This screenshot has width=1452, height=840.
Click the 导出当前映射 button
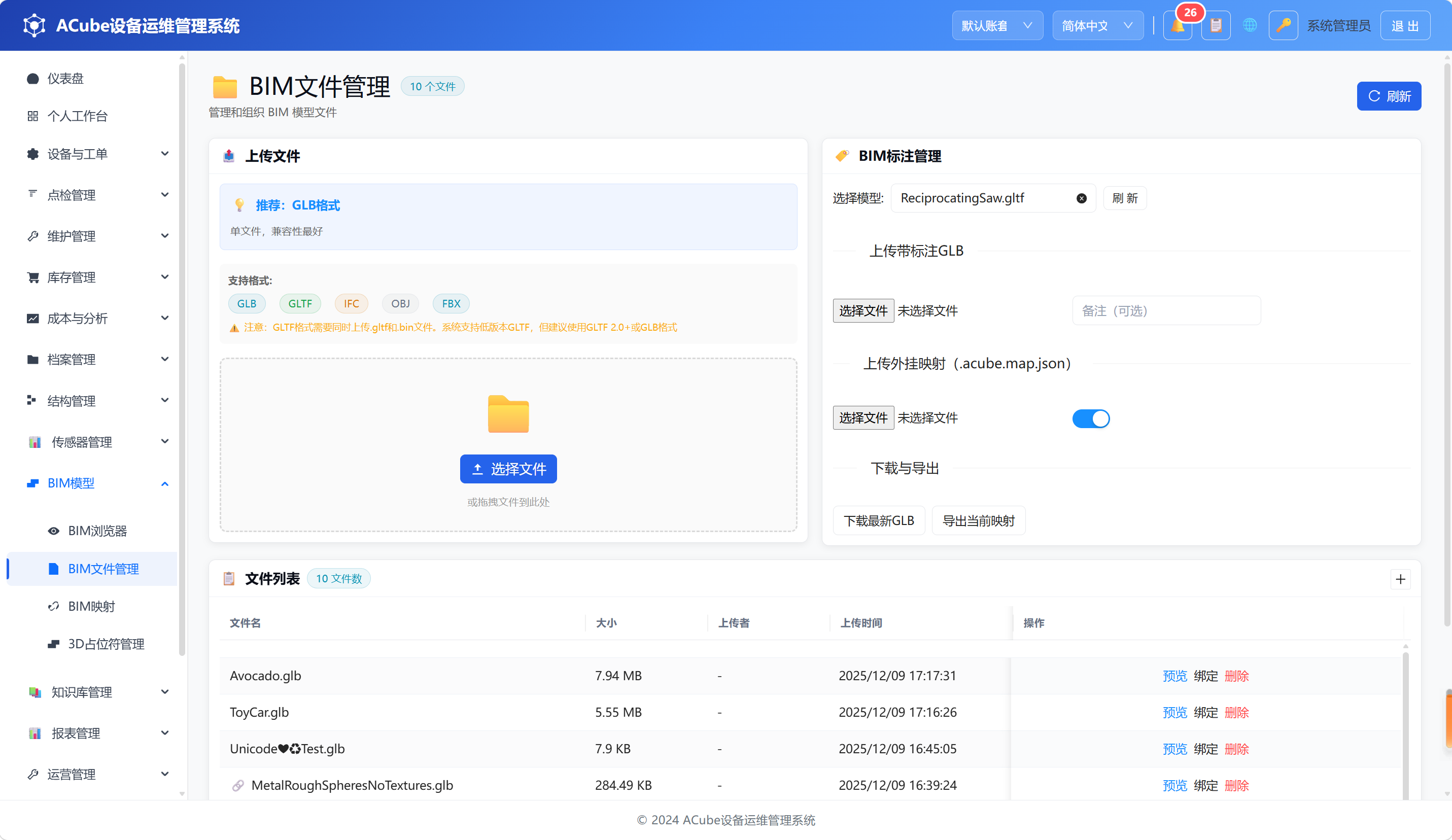tap(978, 521)
